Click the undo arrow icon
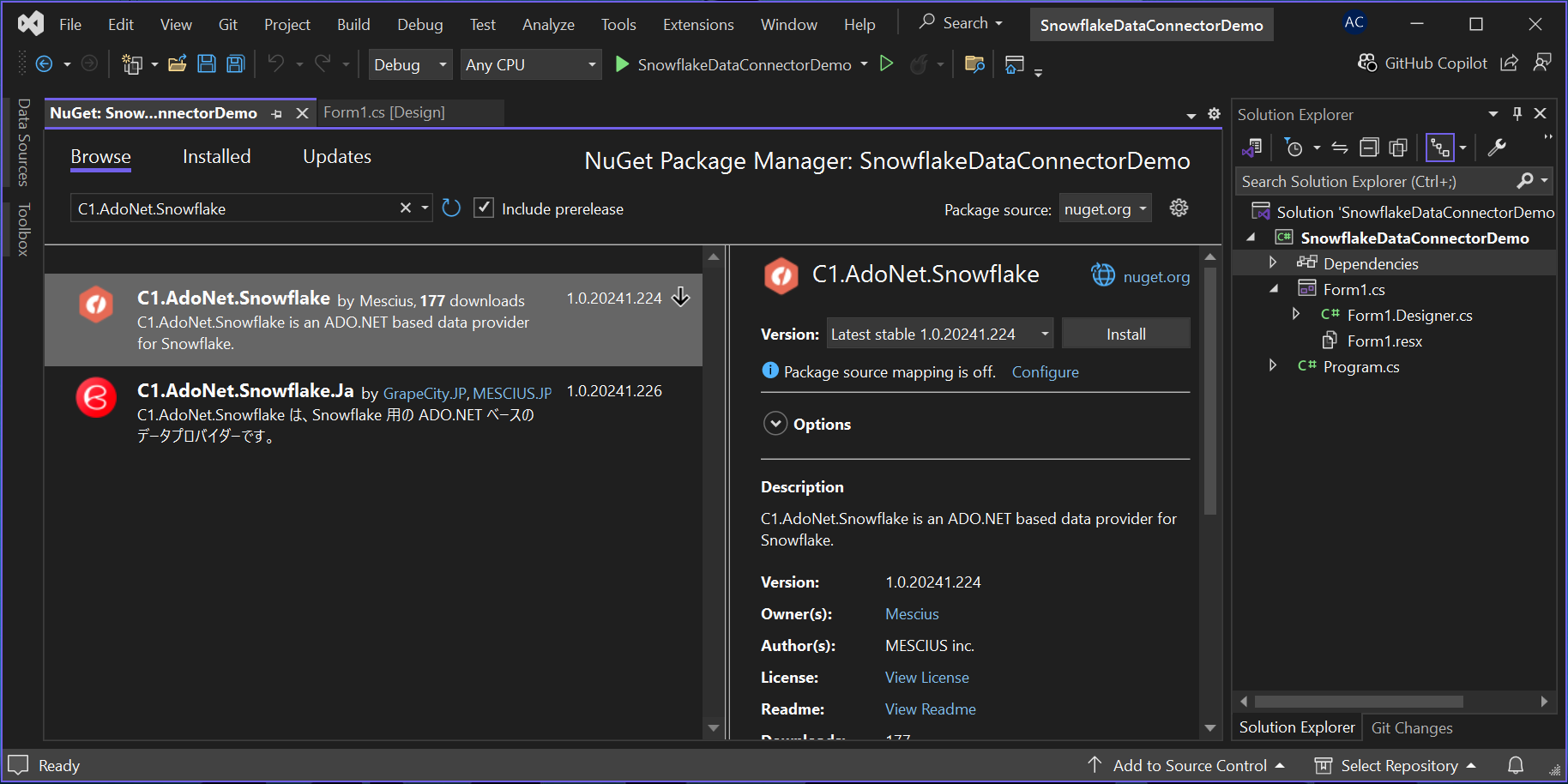1568x784 pixels. click(276, 63)
